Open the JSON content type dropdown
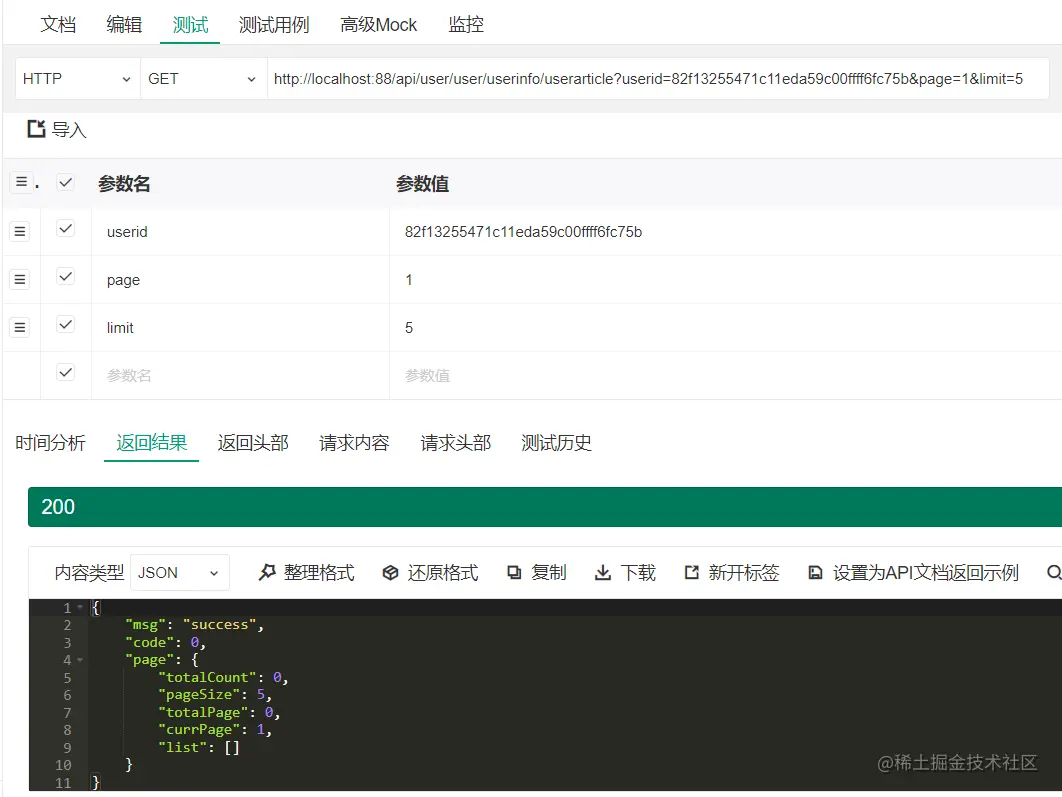1062x797 pixels. tap(179, 573)
